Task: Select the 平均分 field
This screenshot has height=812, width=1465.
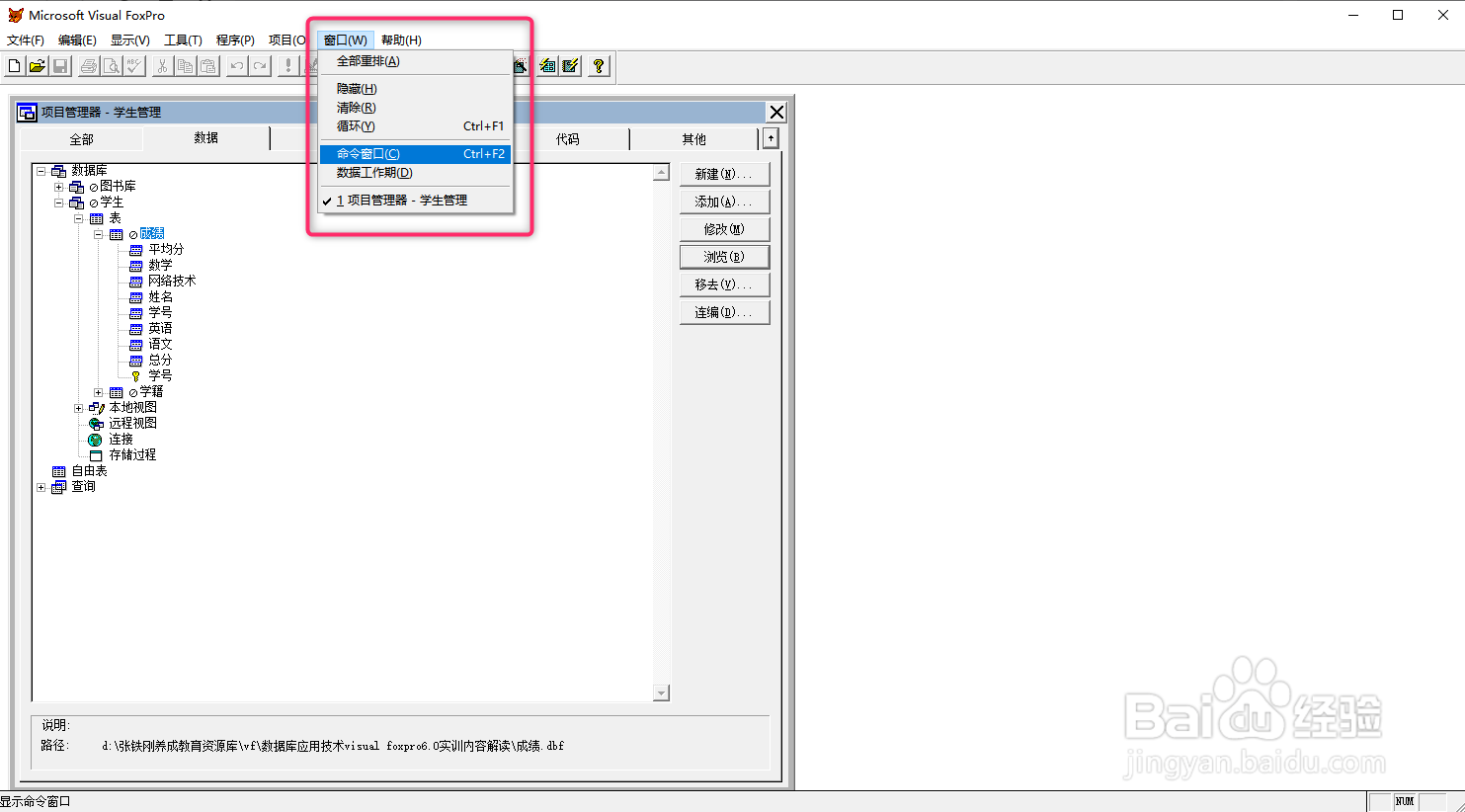Action: [166, 249]
